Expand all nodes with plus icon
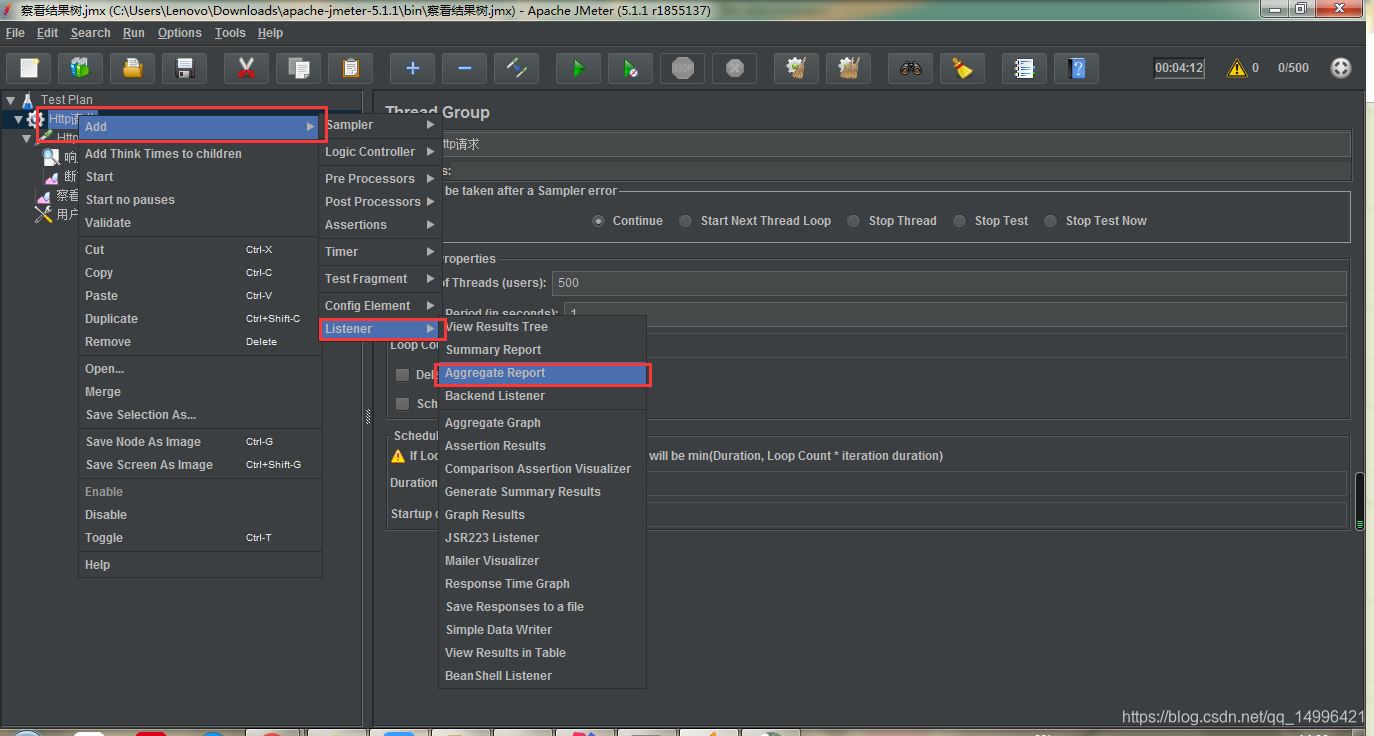The image size is (1374, 736). (412, 68)
